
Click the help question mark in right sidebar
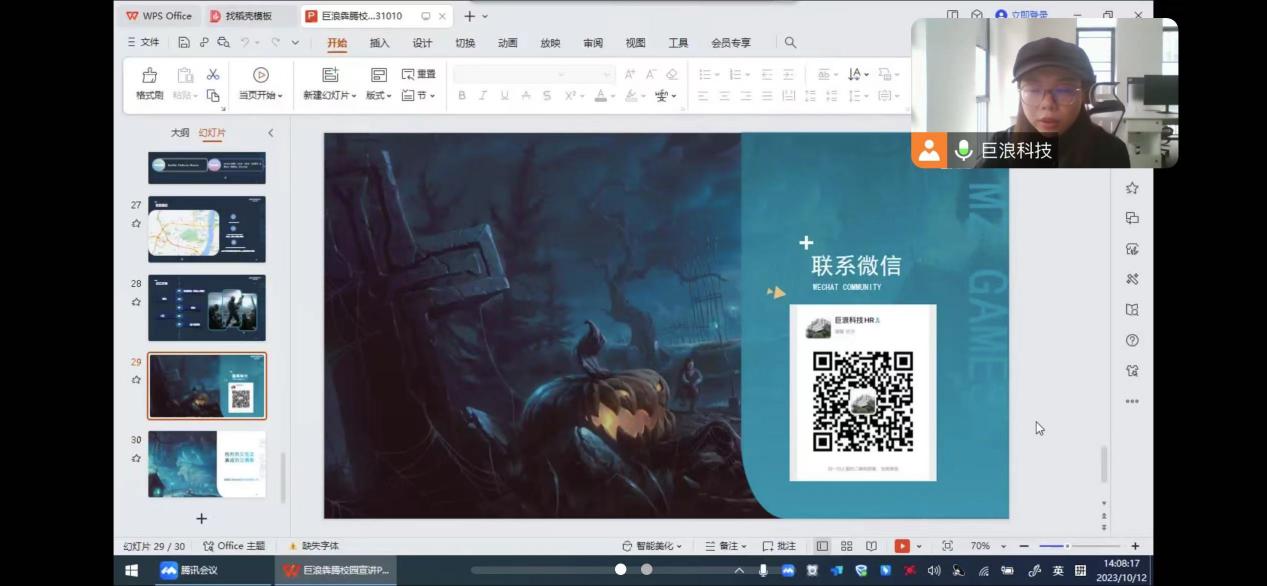point(1132,340)
